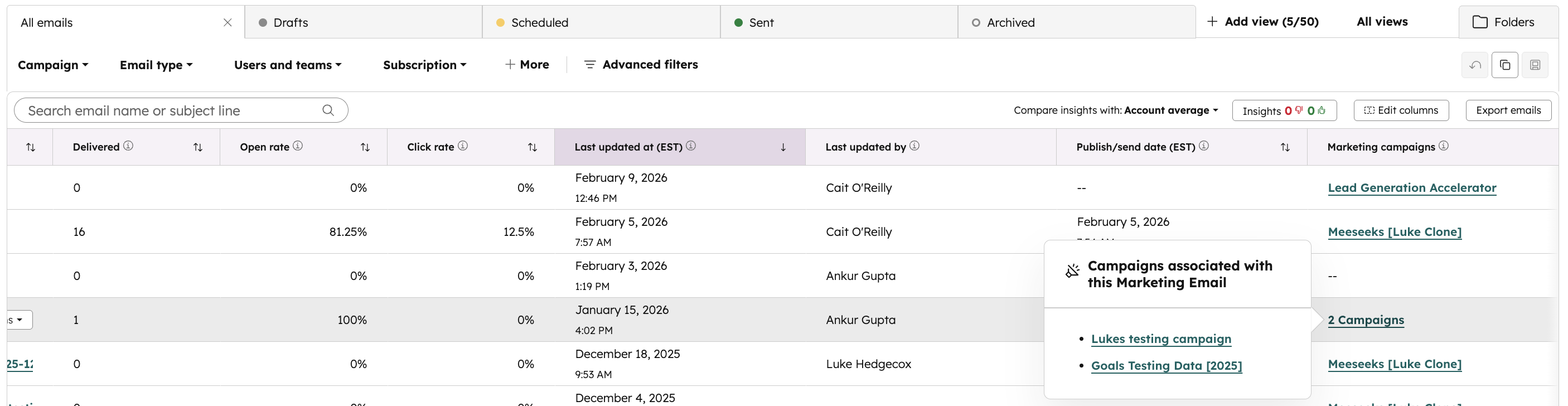
Task: Close the All emails view tab
Action: [x=228, y=22]
